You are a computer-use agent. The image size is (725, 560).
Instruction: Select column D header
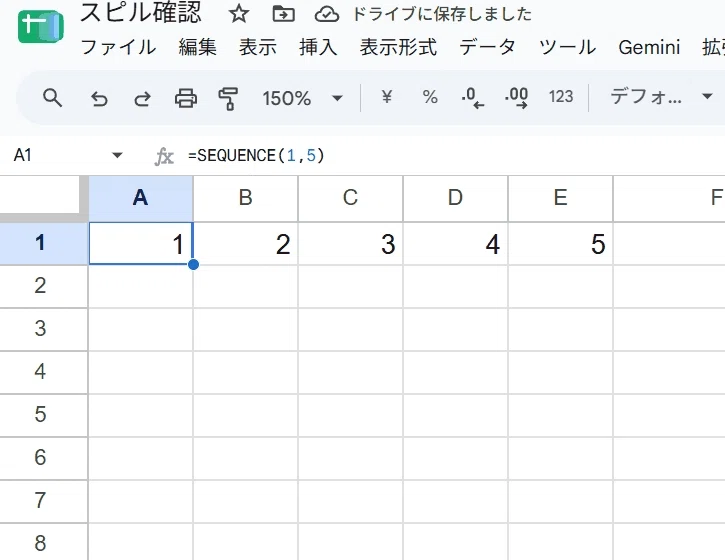[455, 198]
